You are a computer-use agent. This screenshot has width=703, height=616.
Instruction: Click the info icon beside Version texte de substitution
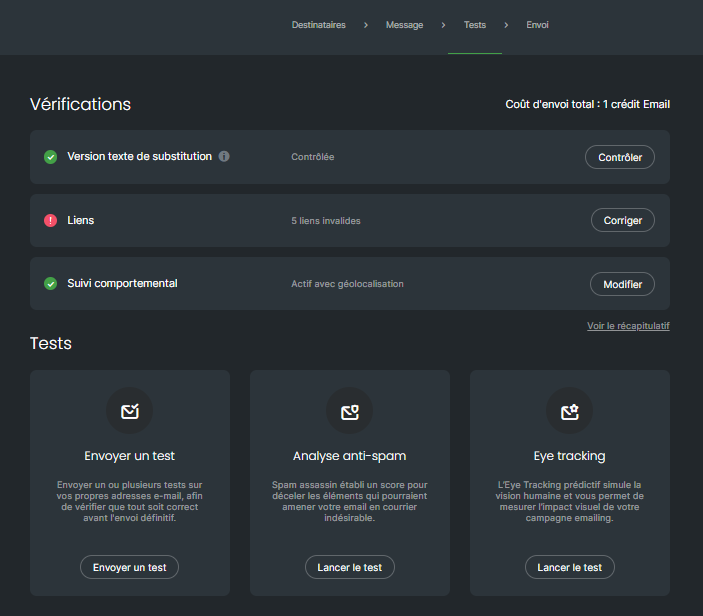(224, 157)
